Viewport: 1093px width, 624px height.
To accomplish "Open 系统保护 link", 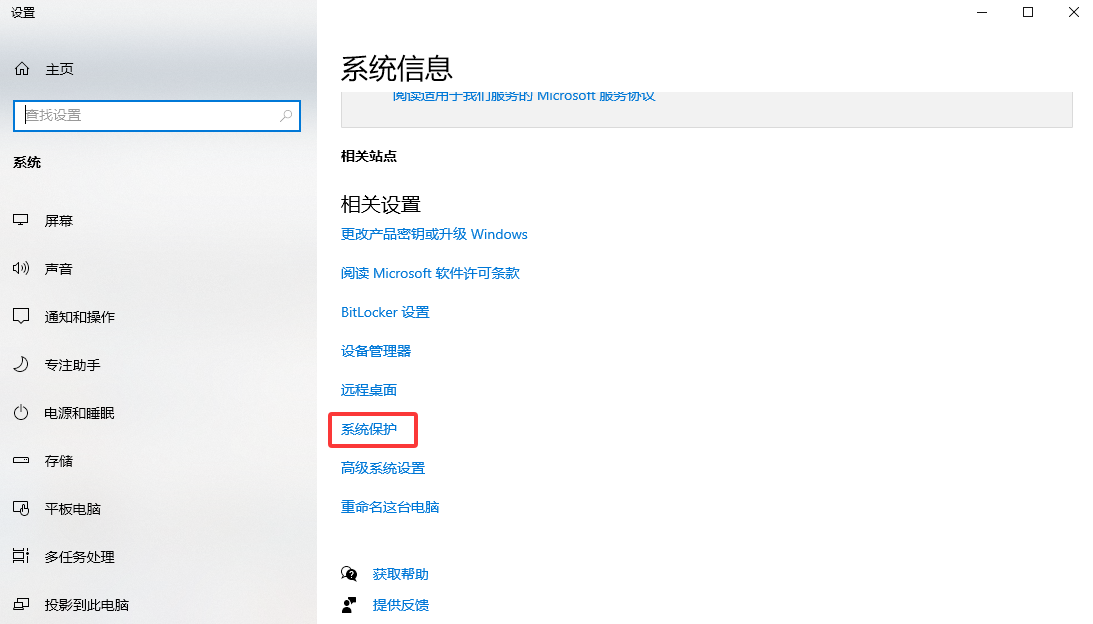I will click(369, 429).
